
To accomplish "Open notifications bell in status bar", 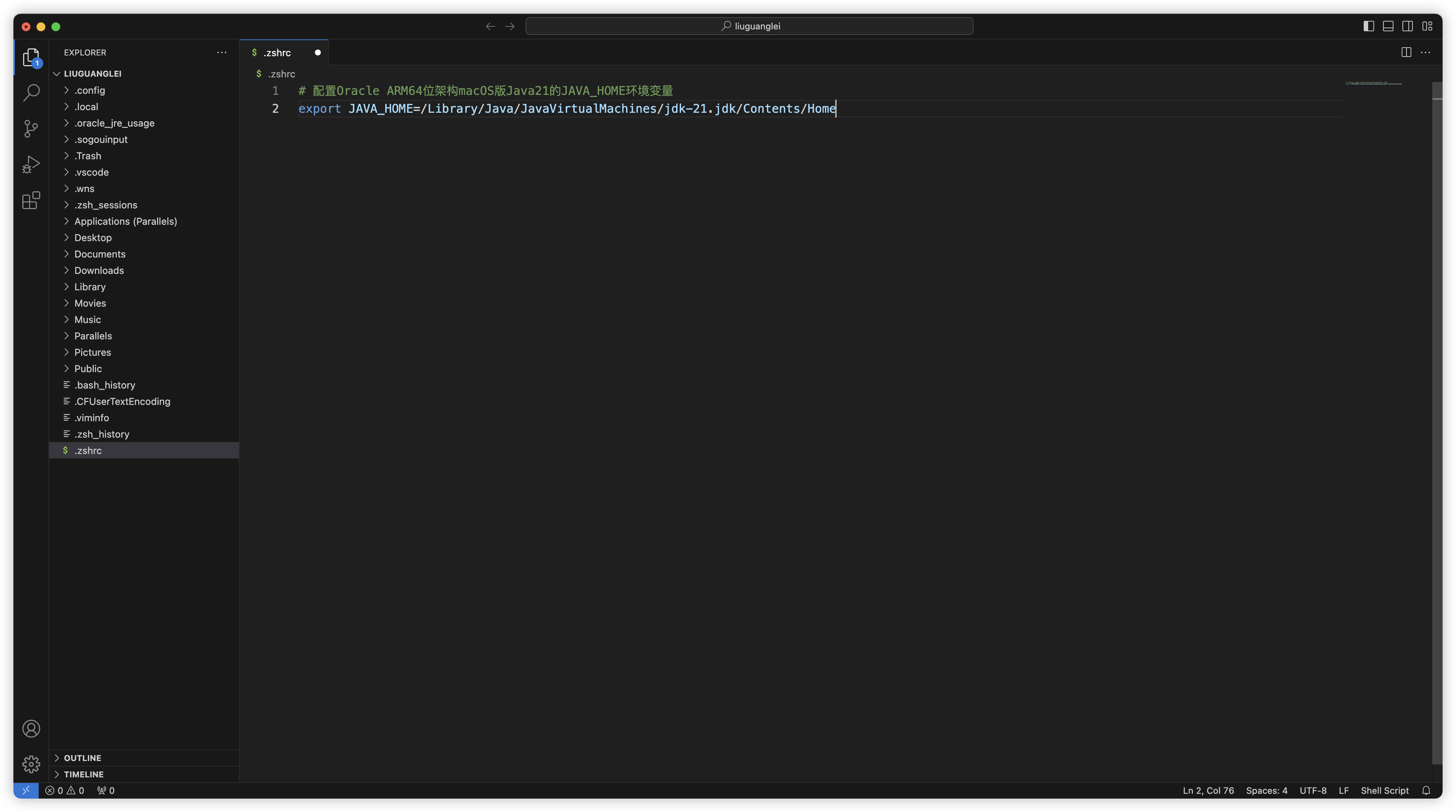I will [1426, 790].
